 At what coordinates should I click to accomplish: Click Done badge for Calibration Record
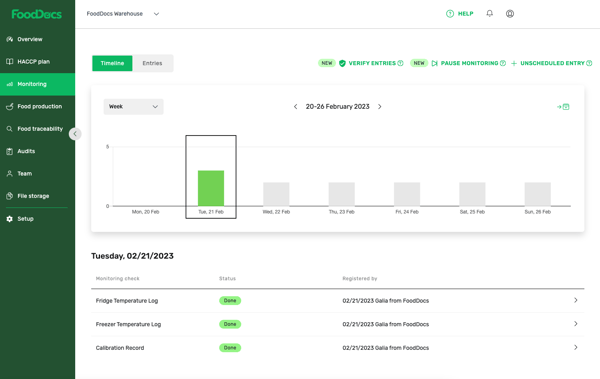pos(230,348)
